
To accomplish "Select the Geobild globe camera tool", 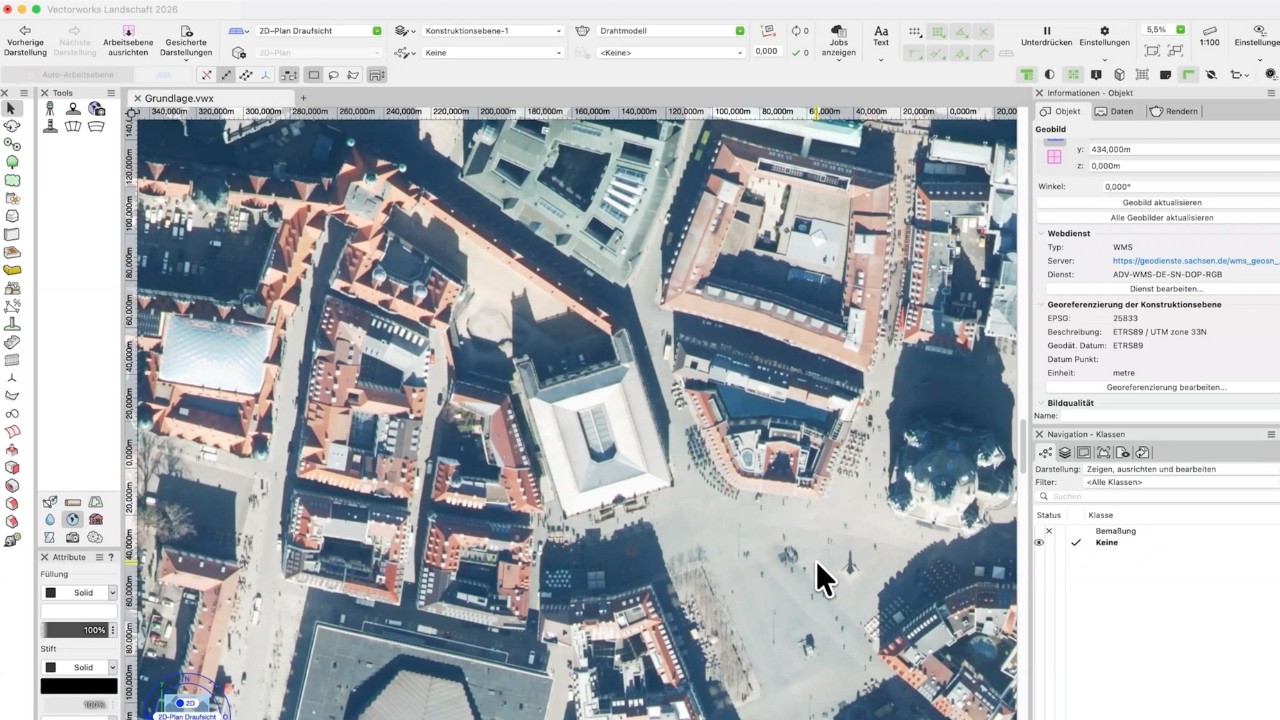I will (96, 108).
